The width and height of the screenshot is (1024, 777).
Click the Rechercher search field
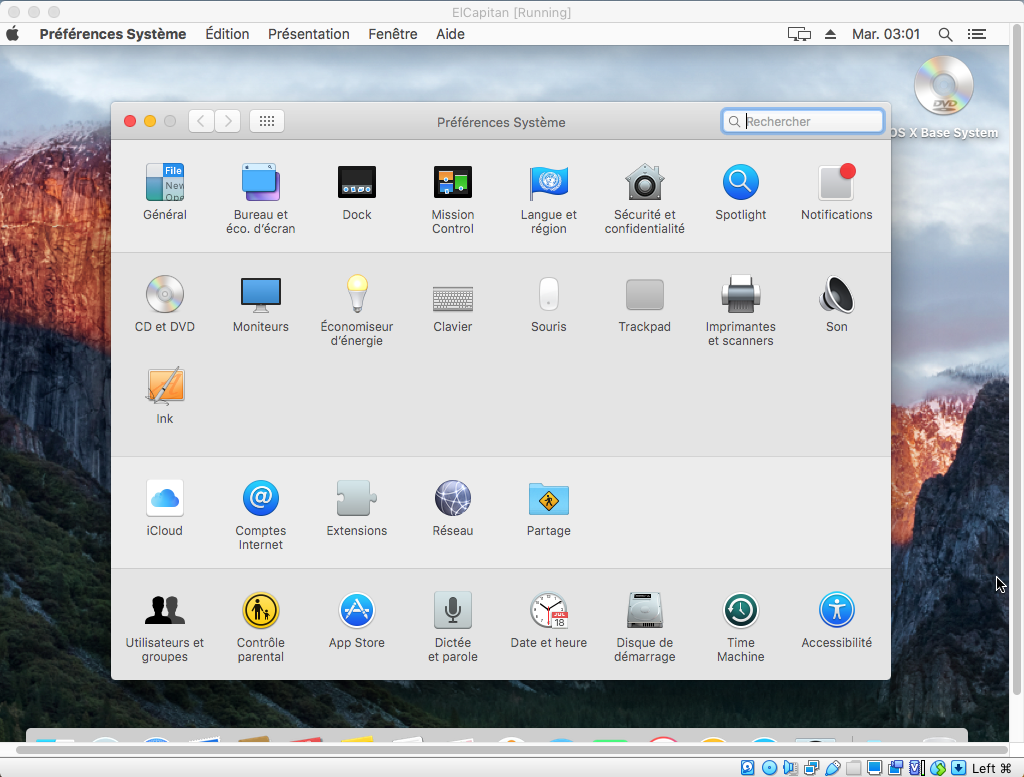click(x=803, y=121)
